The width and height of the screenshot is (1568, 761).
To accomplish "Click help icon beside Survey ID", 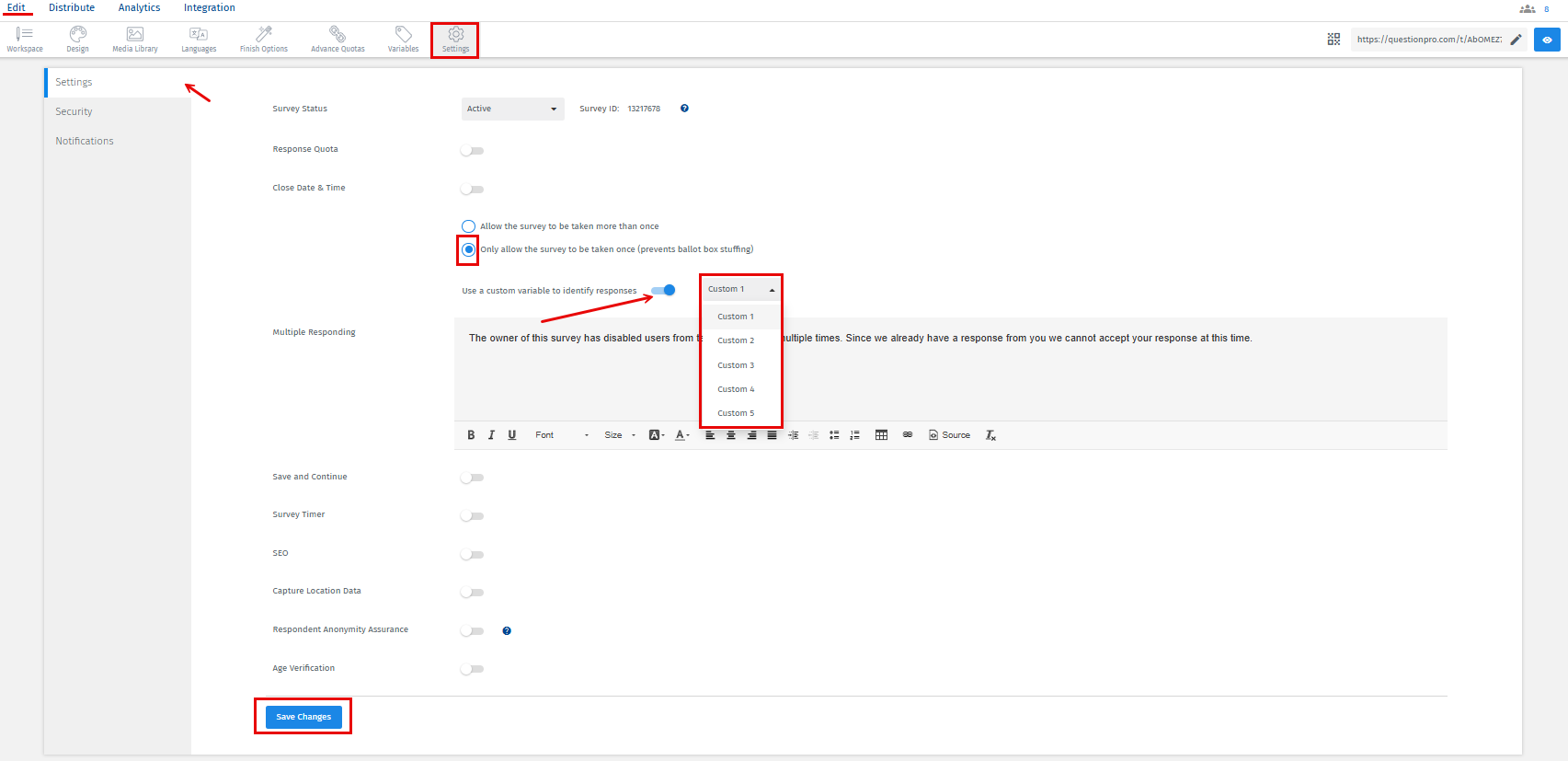I will point(684,109).
